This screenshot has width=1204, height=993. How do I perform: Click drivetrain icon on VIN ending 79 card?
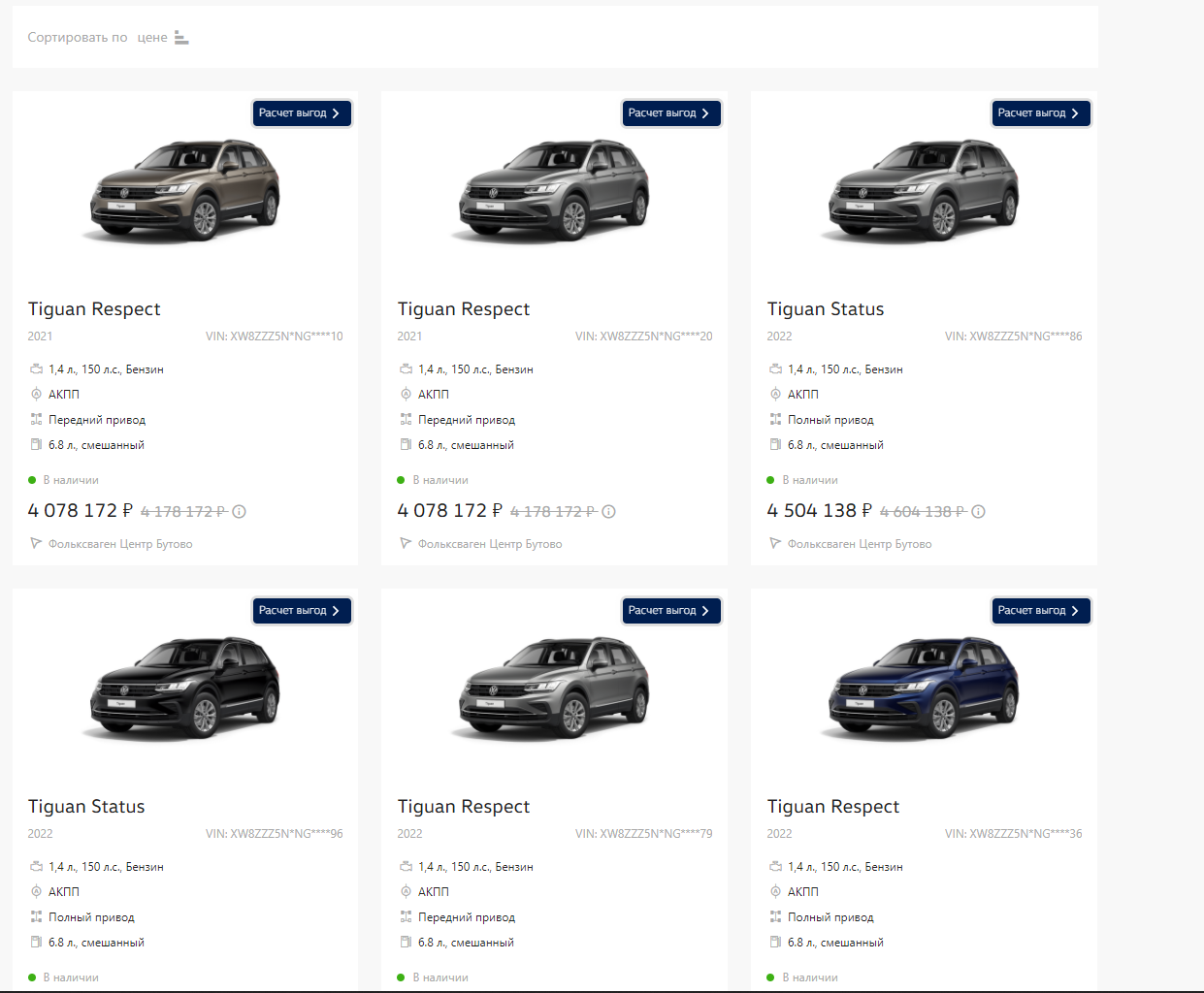pyautogui.click(x=406, y=916)
